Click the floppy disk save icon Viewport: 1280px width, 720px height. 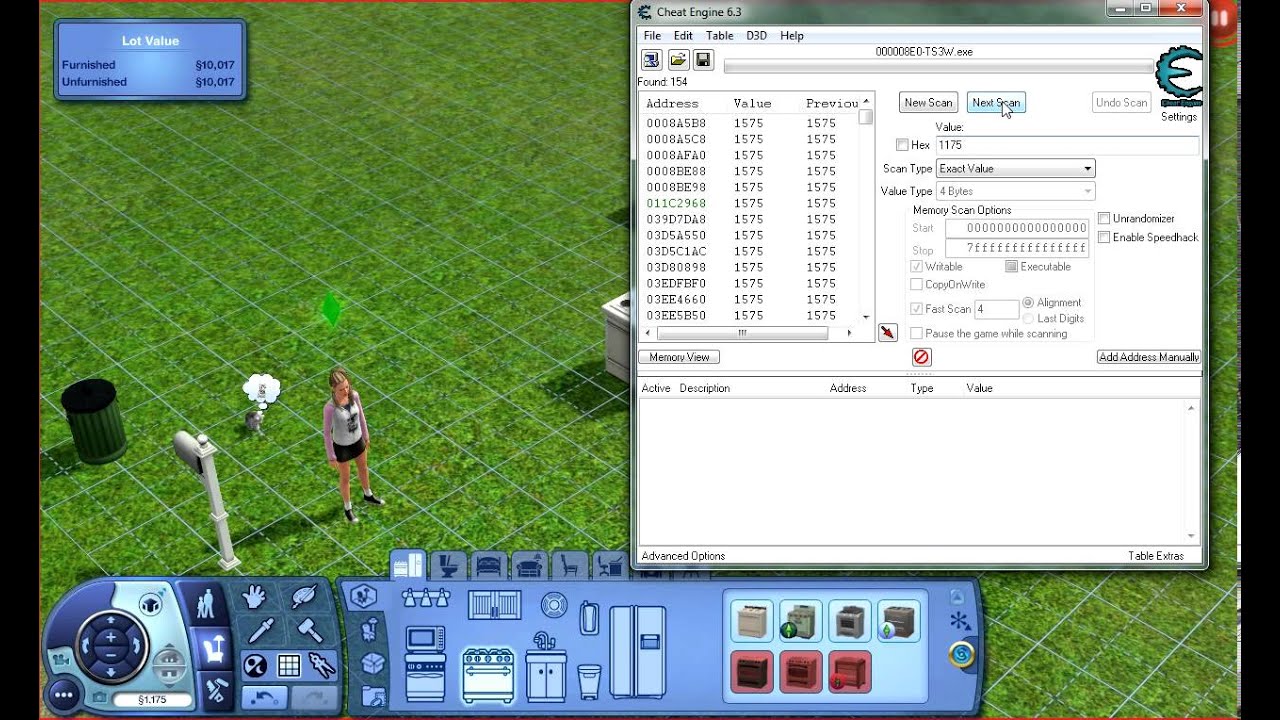click(x=703, y=60)
